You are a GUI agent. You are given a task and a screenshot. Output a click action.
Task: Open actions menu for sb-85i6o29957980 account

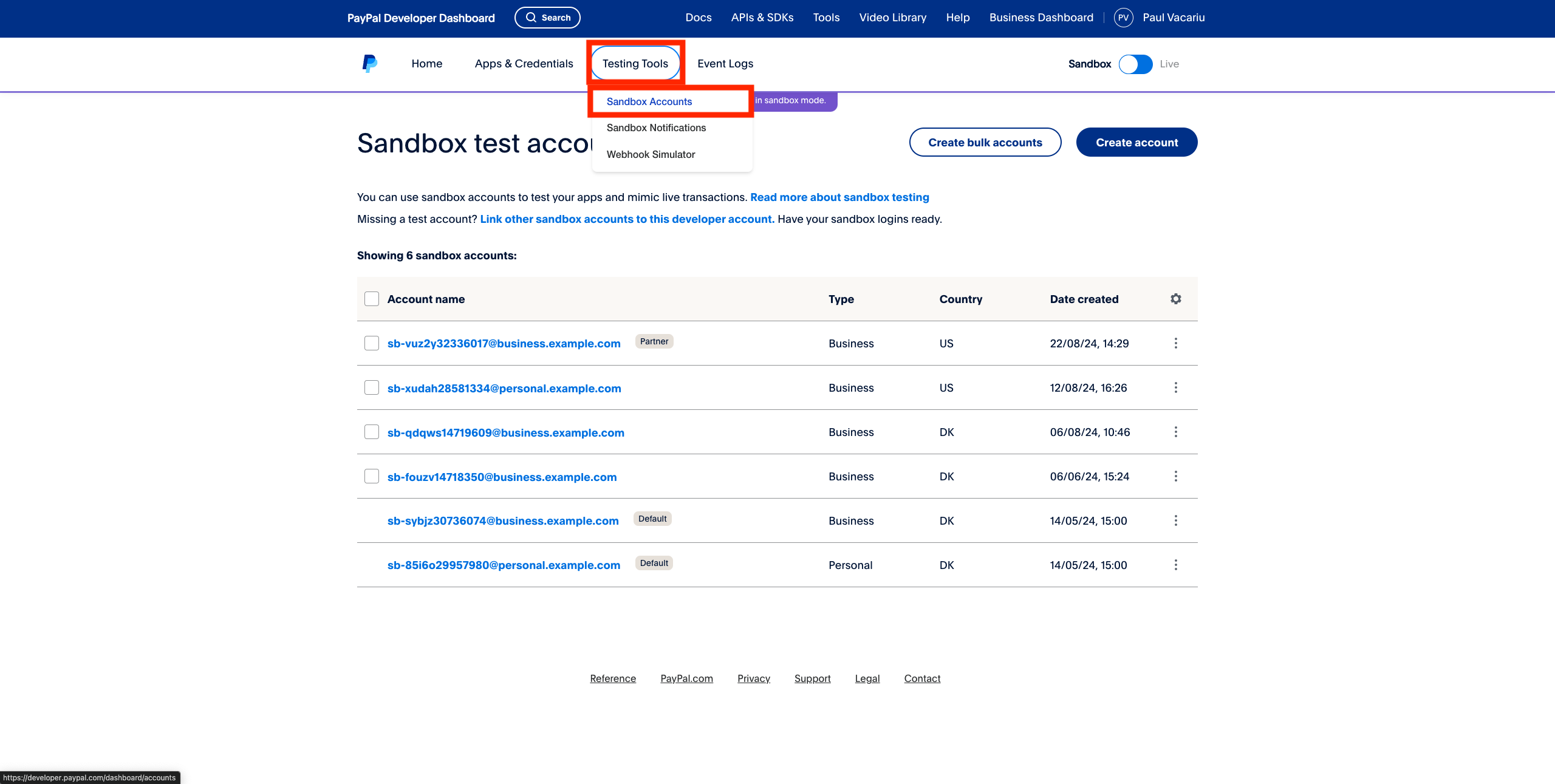point(1176,565)
